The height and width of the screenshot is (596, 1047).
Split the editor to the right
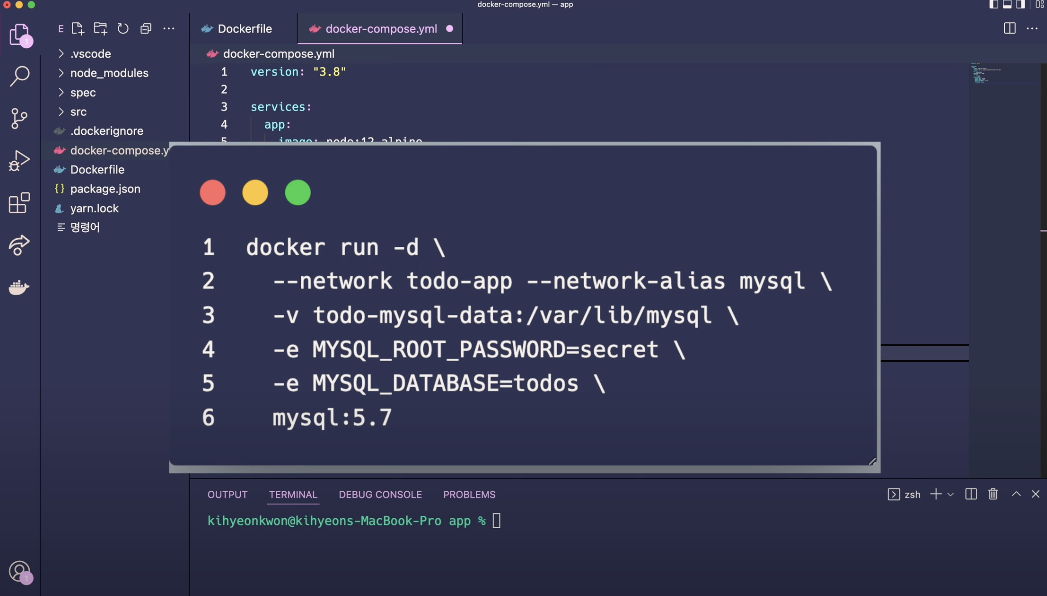(x=1010, y=28)
